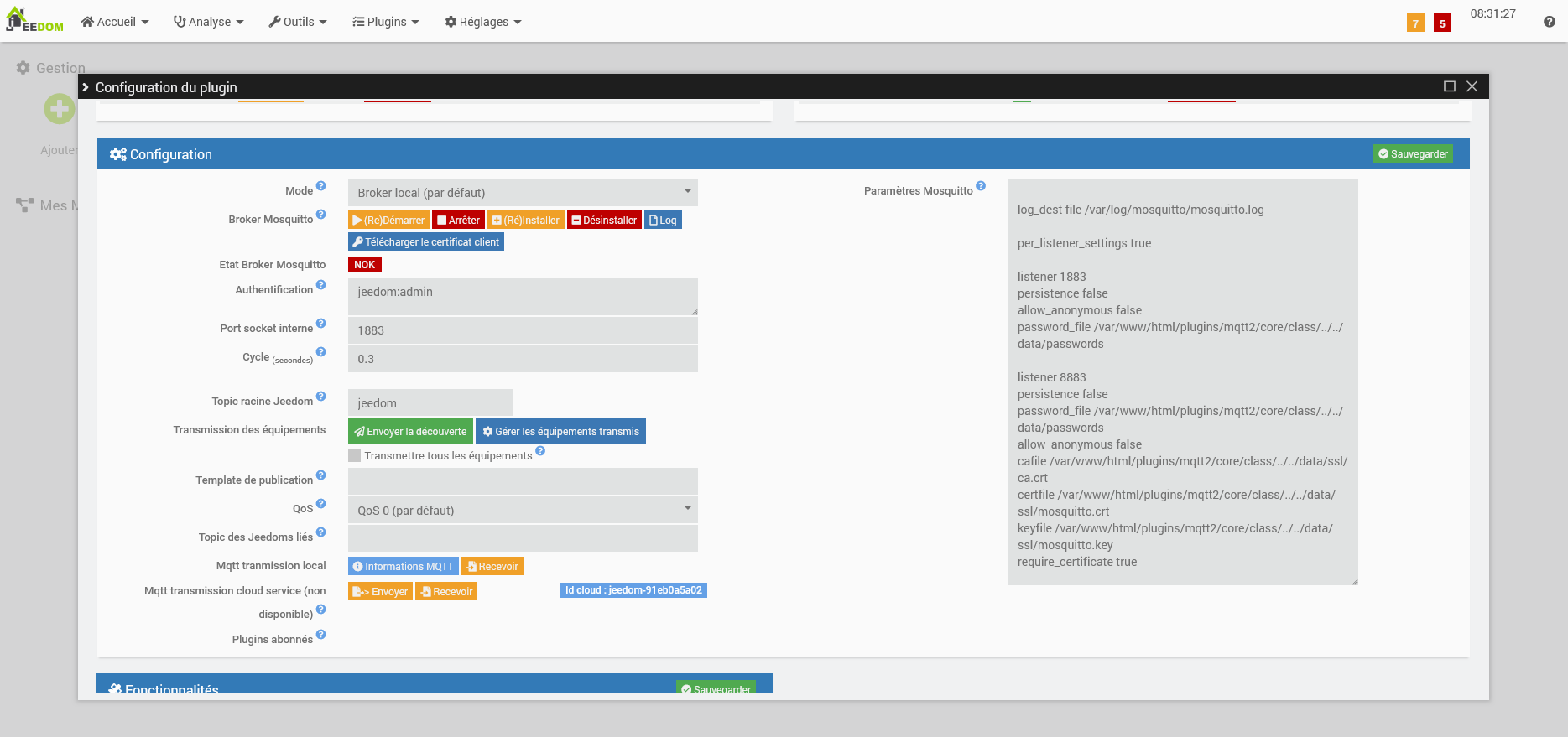Click the help icon next to Mode
The height and width of the screenshot is (737, 1568).
[x=320, y=186]
